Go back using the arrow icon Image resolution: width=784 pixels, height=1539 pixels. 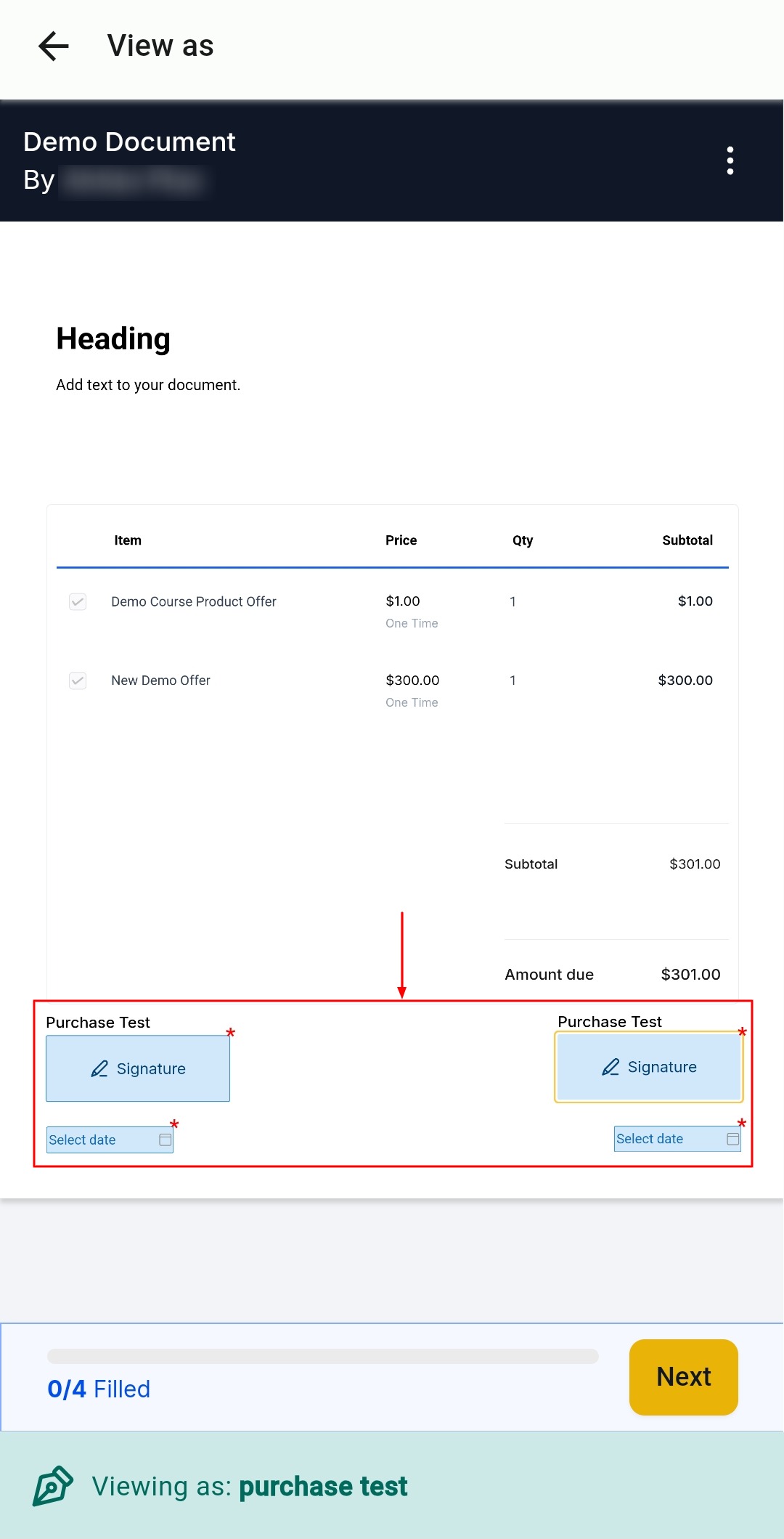(54, 46)
